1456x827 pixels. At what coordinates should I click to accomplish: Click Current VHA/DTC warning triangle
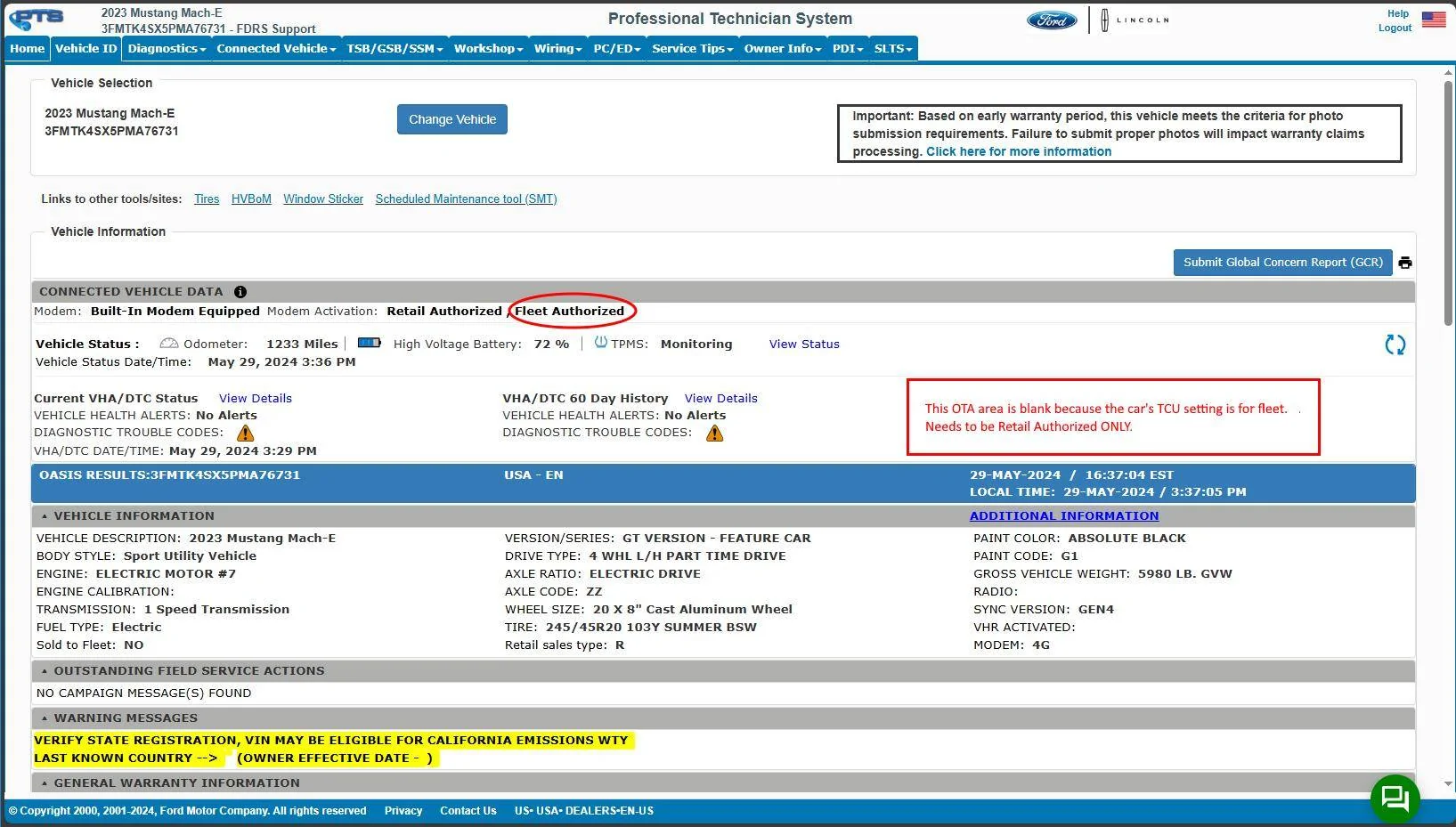(245, 434)
